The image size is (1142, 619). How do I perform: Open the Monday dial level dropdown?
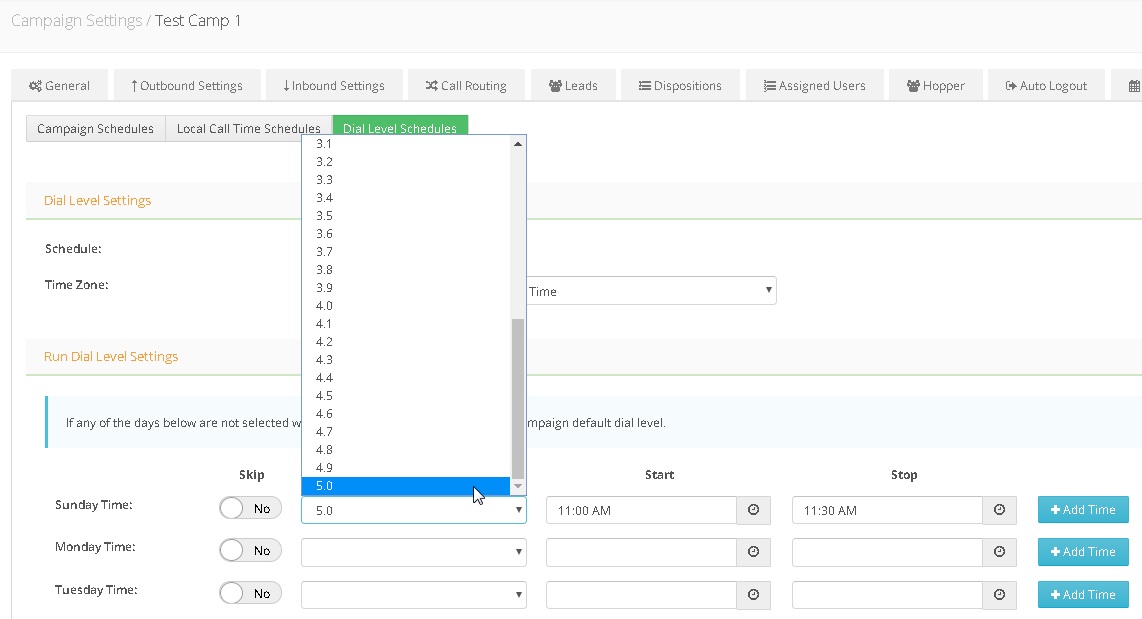pyautogui.click(x=413, y=552)
